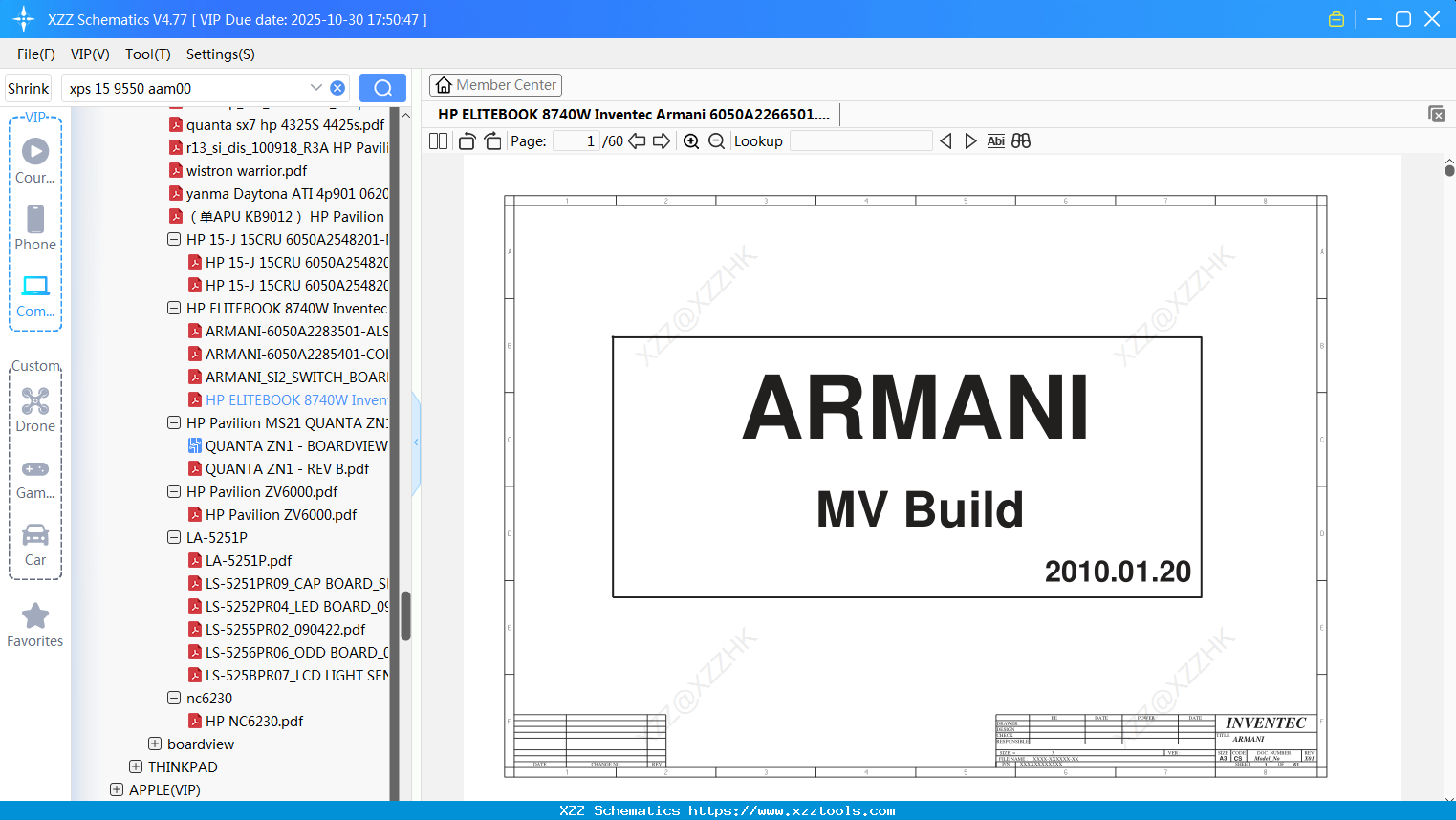The height and width of the screenshot is (820, 1456).
Task: Collapse HP Pavilion MS21 QUANTA folder
Action: coord(174,422)
